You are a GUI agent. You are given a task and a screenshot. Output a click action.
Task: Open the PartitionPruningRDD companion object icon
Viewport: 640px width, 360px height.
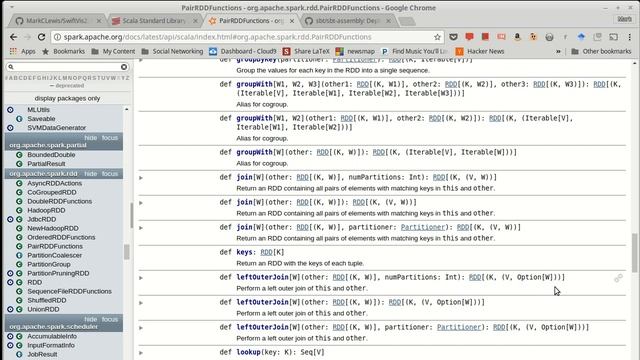tap(10, 273)
